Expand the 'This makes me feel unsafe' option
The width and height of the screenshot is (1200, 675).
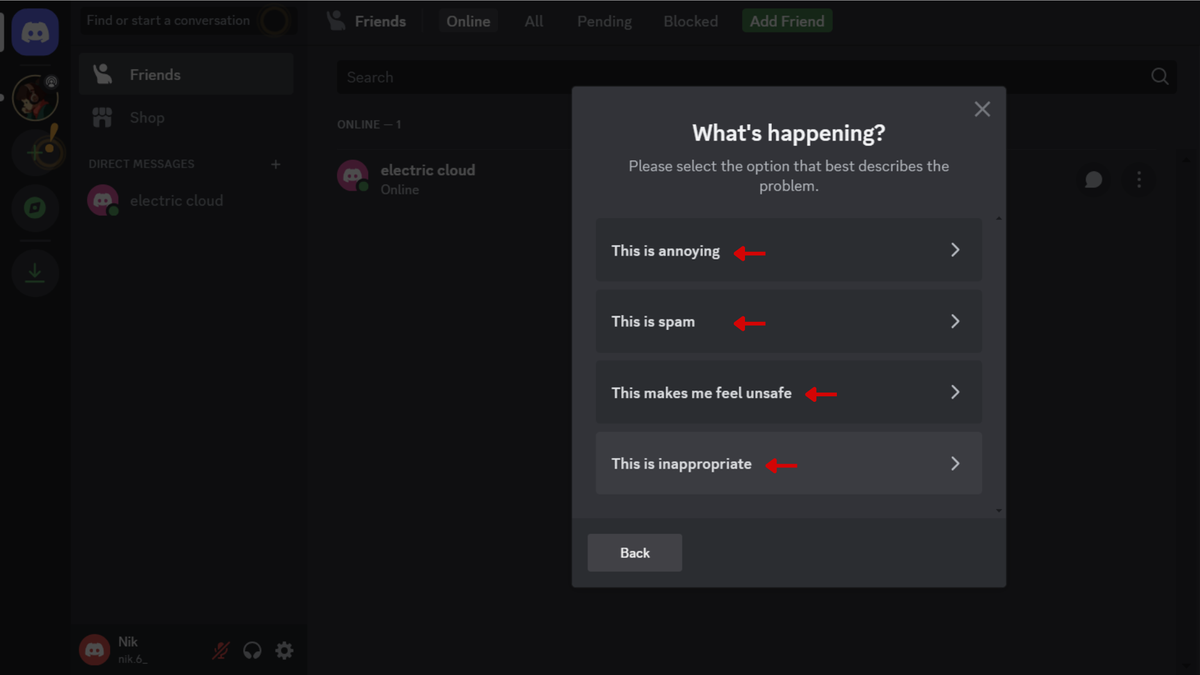[x=788, y=392]
